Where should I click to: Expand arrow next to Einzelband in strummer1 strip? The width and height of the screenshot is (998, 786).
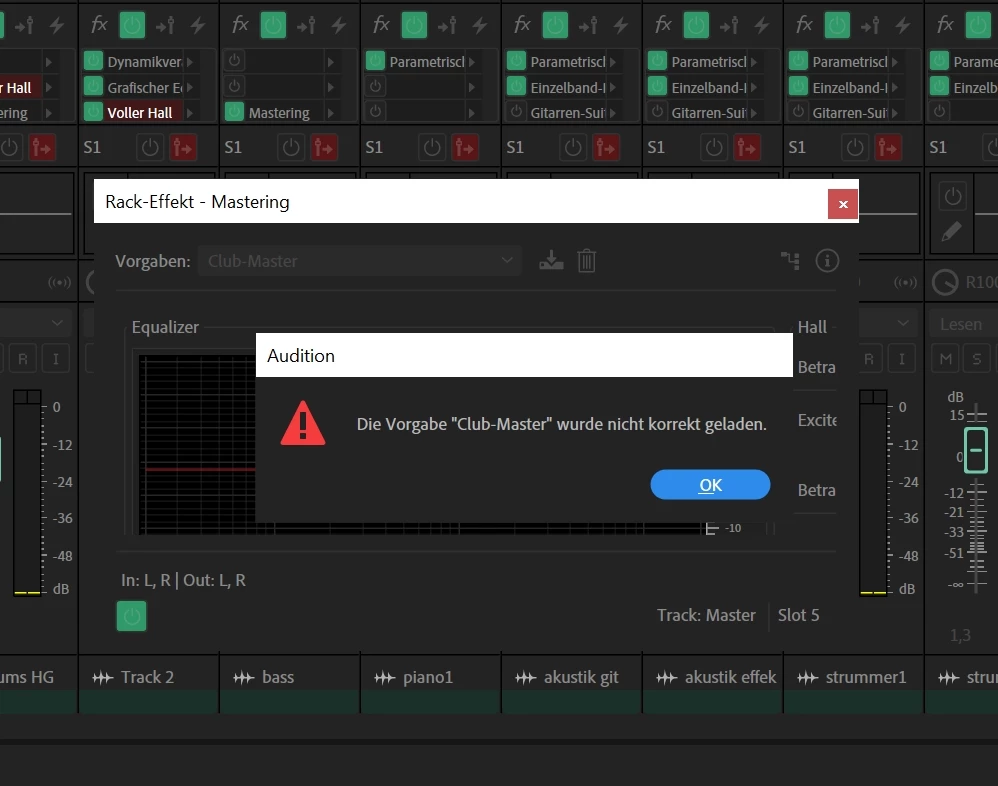[894, 87]
